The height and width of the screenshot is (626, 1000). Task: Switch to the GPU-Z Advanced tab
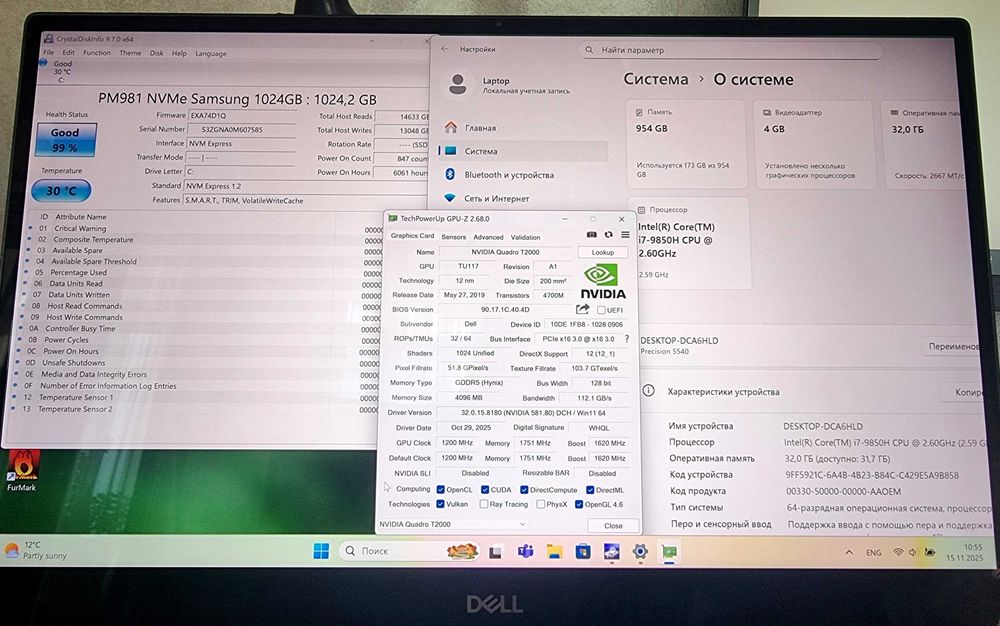(489, 237)
